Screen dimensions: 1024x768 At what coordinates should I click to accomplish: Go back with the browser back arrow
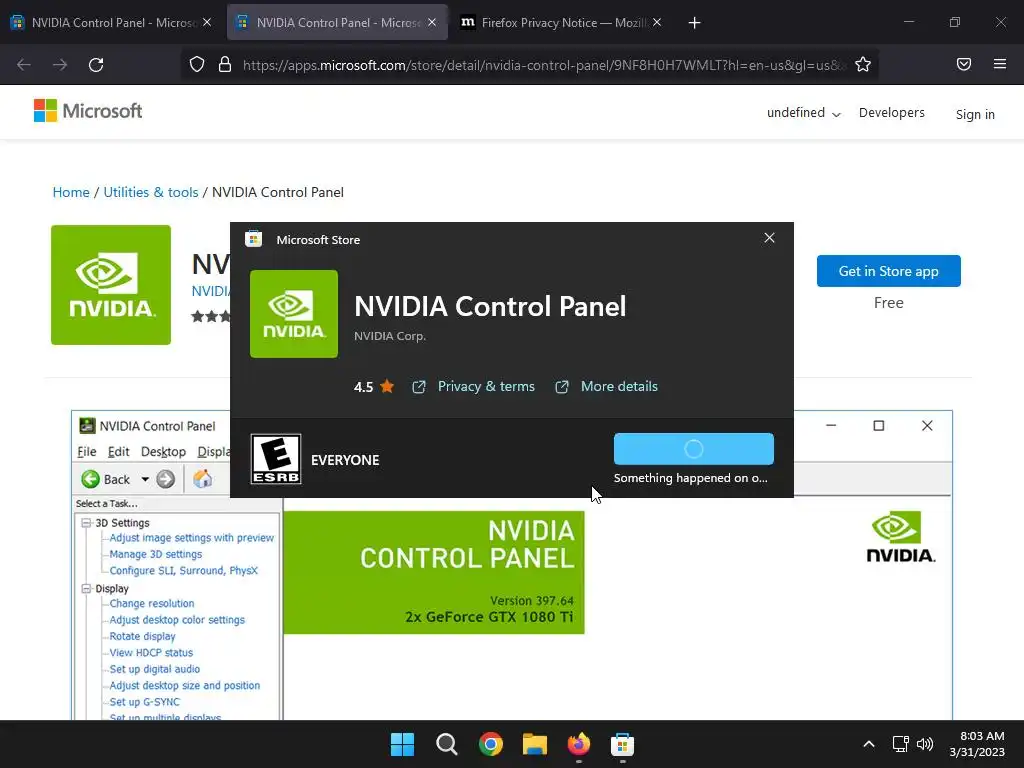pyautogui.click(x=24, y=65)
